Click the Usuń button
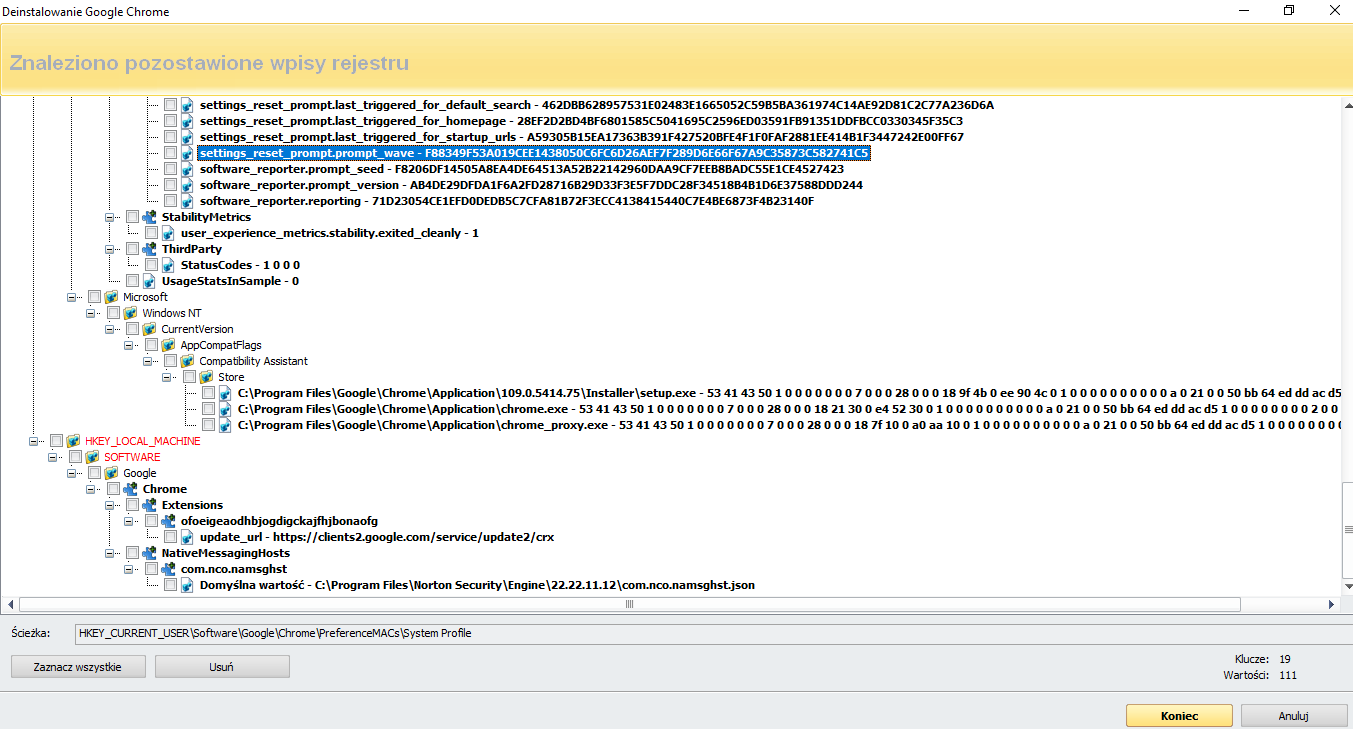Viewport: 1353px width, 729px height. [222, 667]
